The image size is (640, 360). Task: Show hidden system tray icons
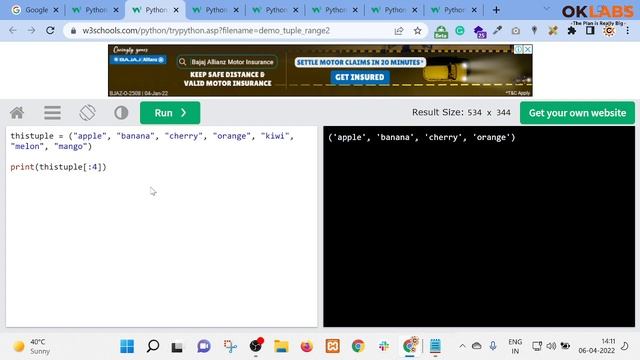(x=462, y=346)
